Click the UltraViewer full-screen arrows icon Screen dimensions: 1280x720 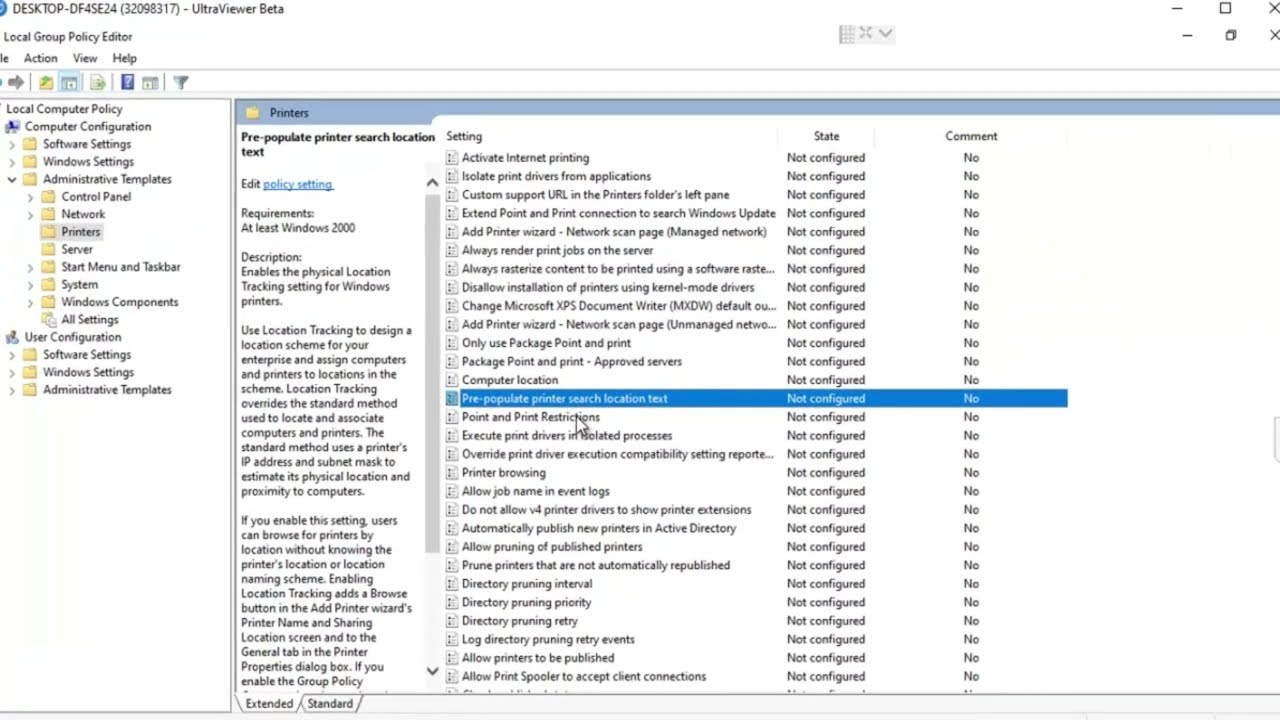[866, 33]
